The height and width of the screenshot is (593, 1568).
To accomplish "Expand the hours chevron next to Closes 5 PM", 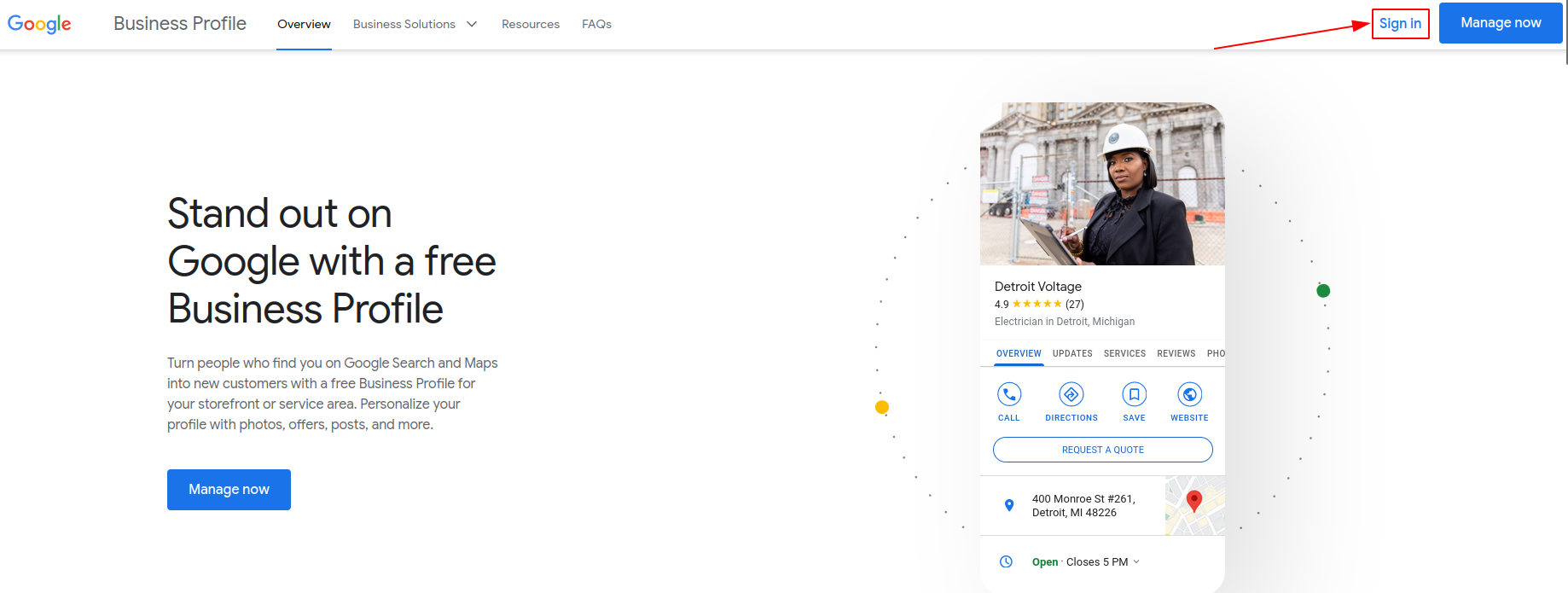I will (1136, 561).
